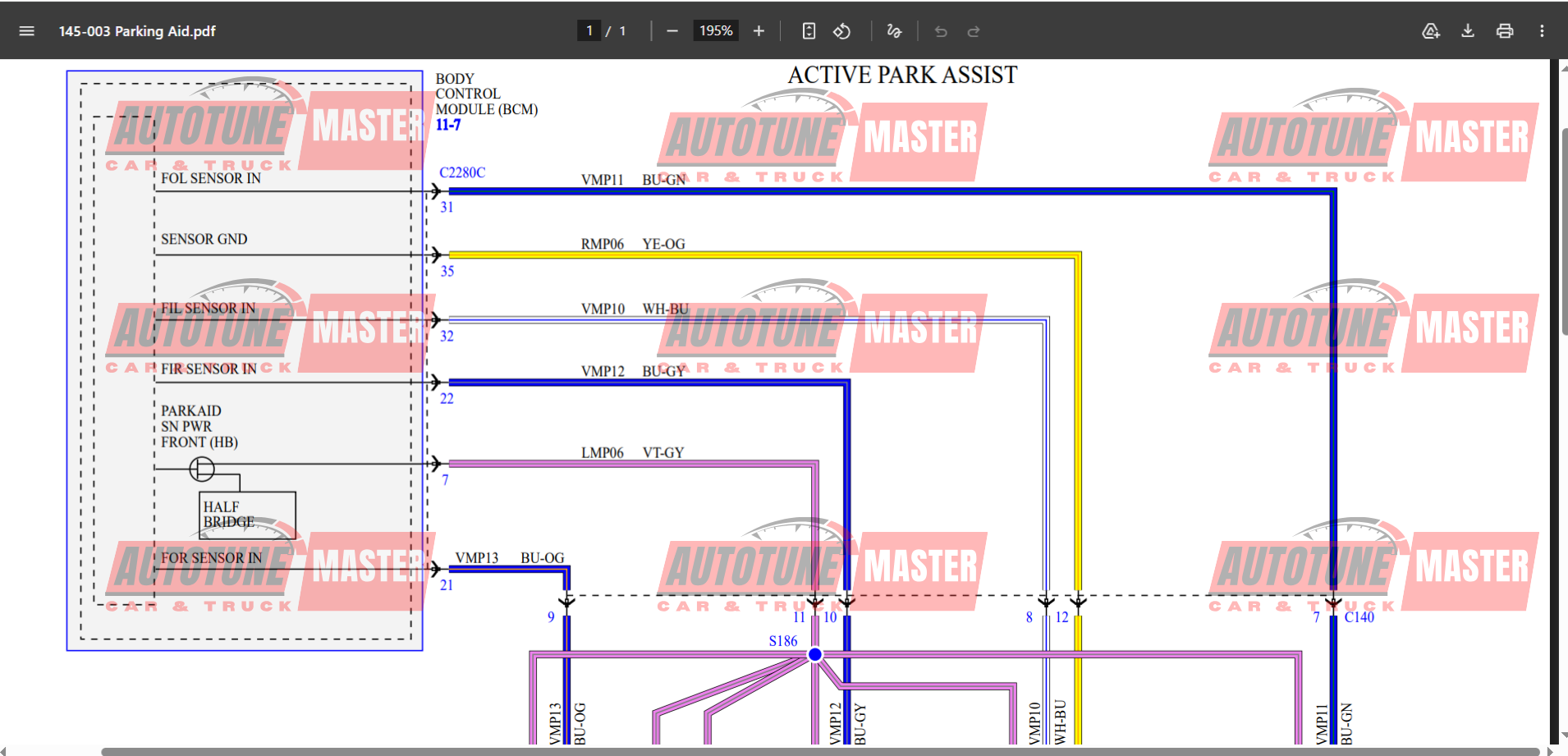Click the blue 11-7 reference link

click(448, 125)
